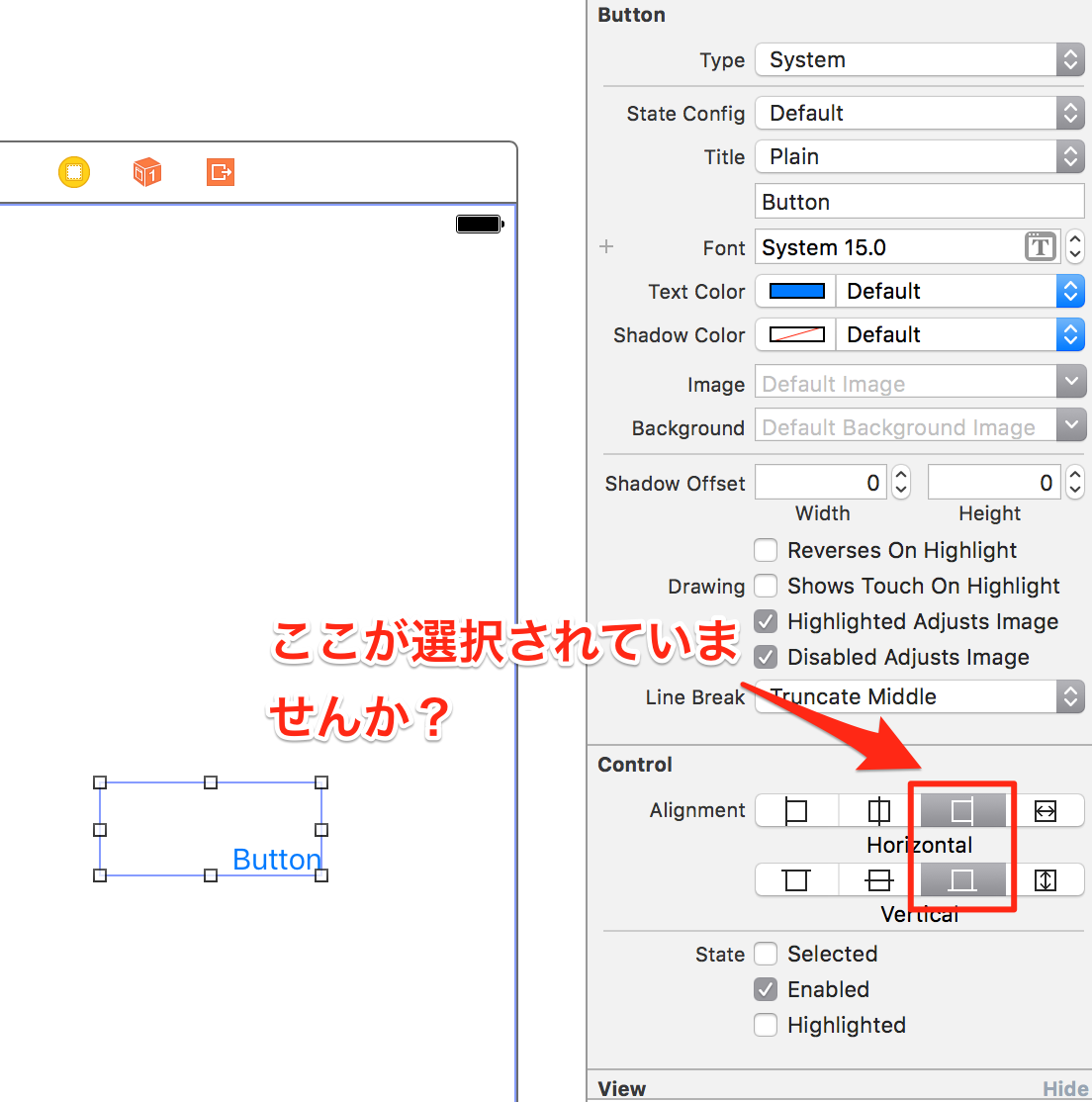
Task: Check the Selected state checkbox
Action: (766, 954)
